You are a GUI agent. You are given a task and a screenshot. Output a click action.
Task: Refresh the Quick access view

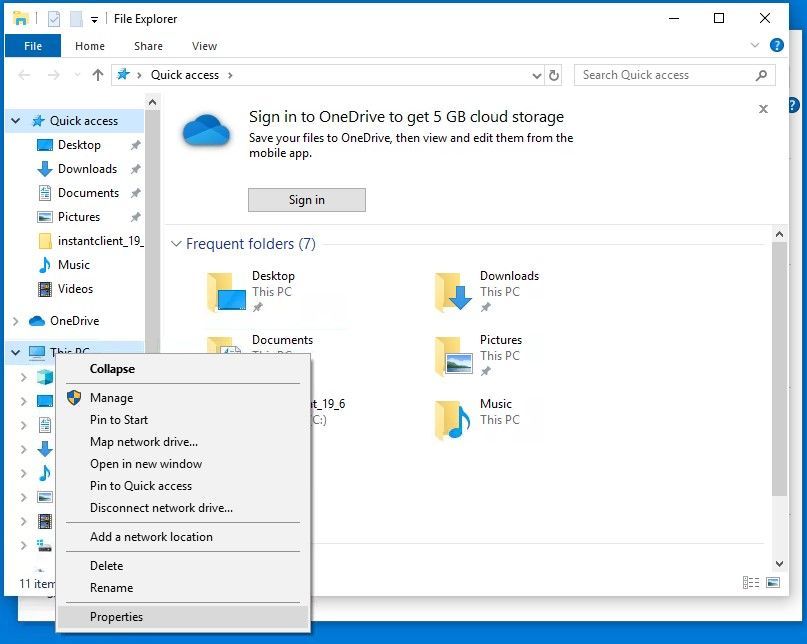coord(554,75)
